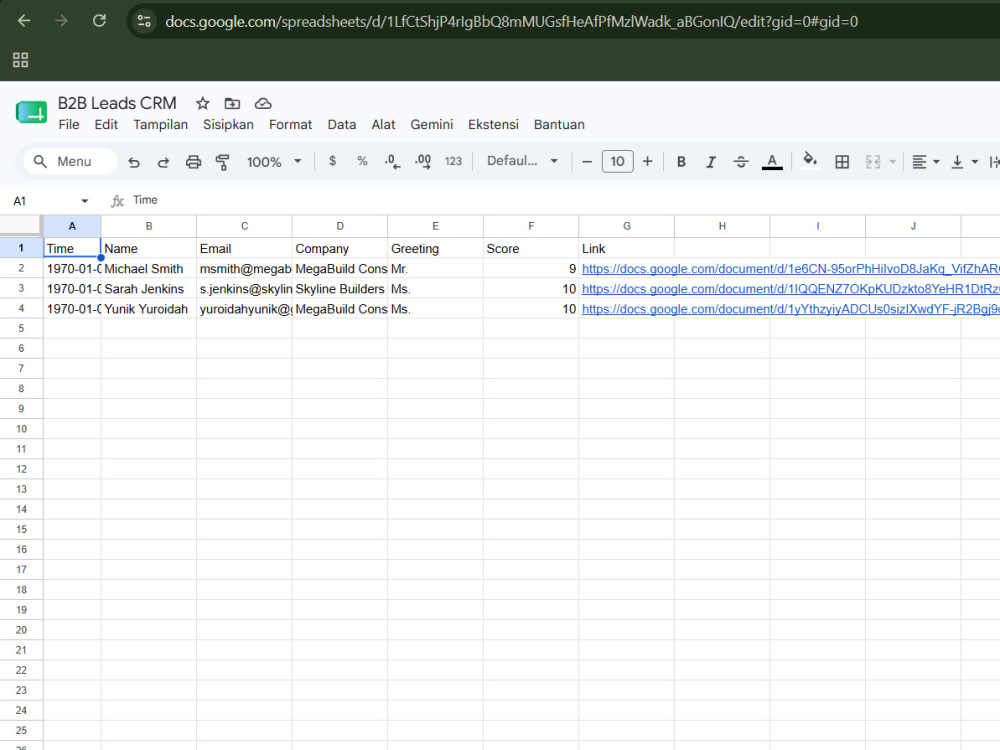This screenshot has width=1000, height=750.
Task: Toggle bold formatting
Action: pos(681,162)
